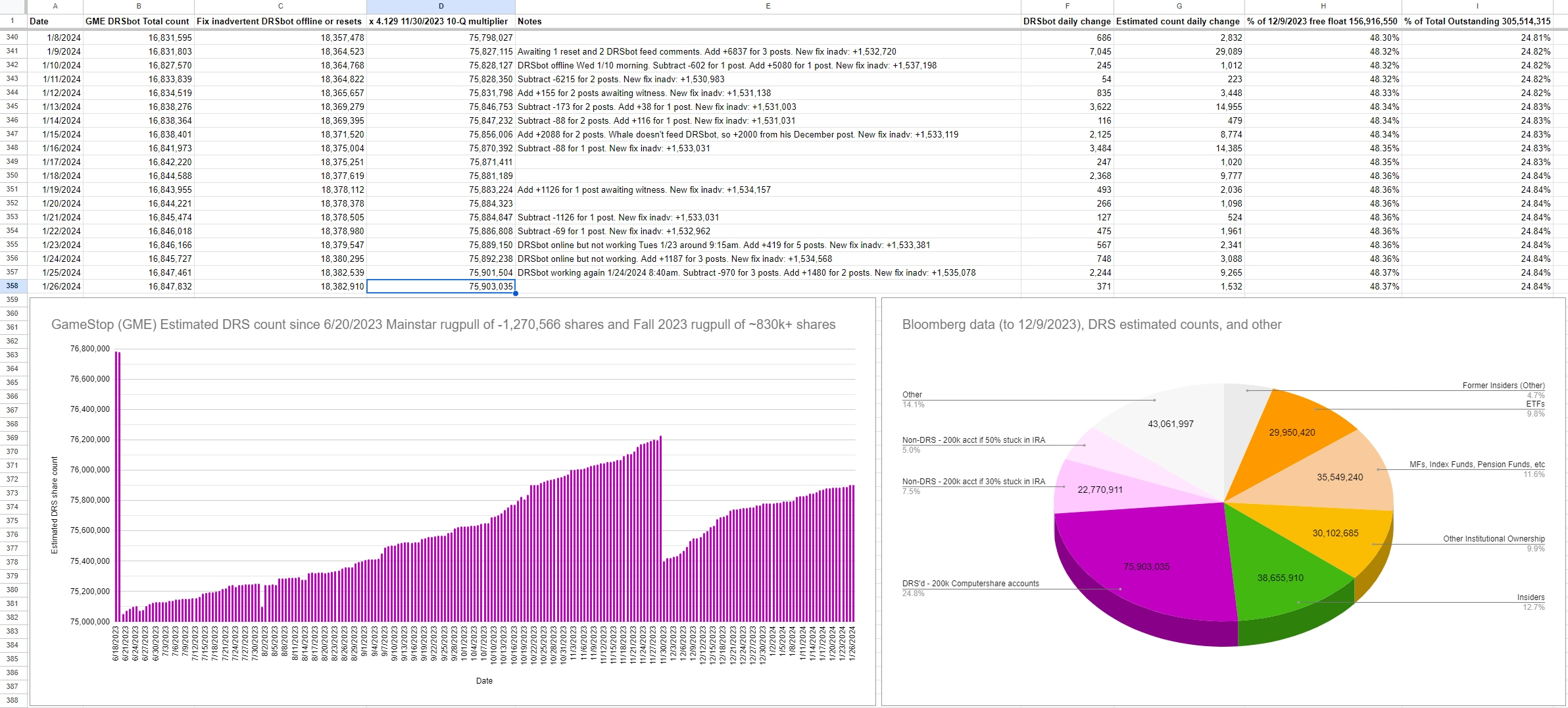Select column E header

[768, 6]
